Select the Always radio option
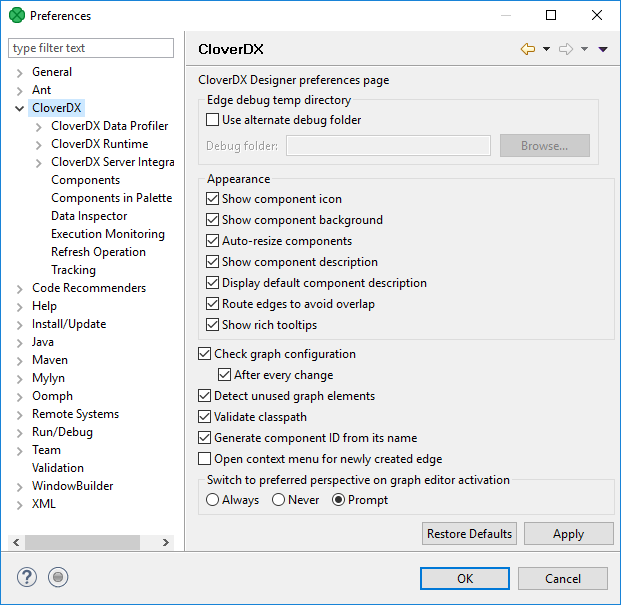This screenshot has width=621, height=605. coord(213,500)
